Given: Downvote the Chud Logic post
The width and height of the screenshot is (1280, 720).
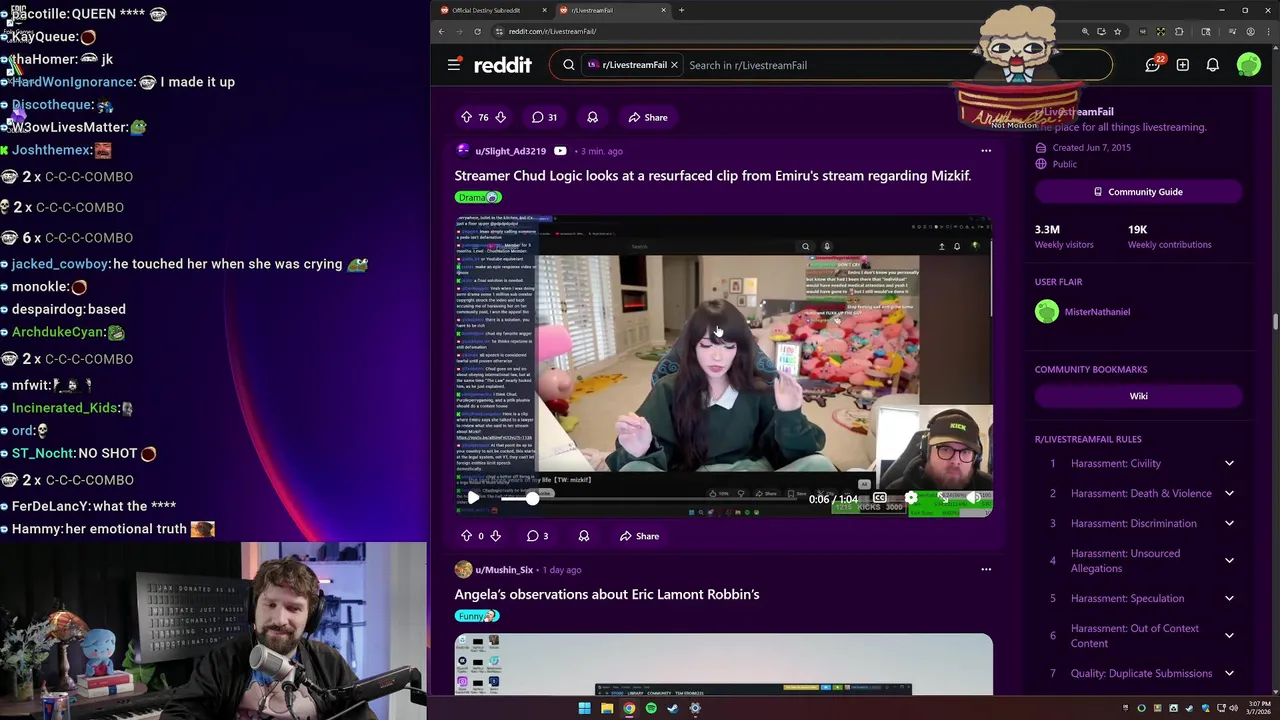Looking at the screenshot, I should 495,536.
